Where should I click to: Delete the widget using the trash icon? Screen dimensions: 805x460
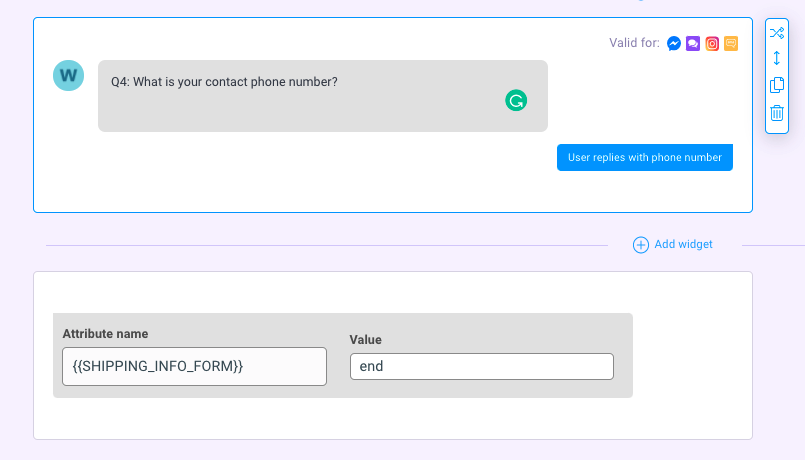coord(777,112)
